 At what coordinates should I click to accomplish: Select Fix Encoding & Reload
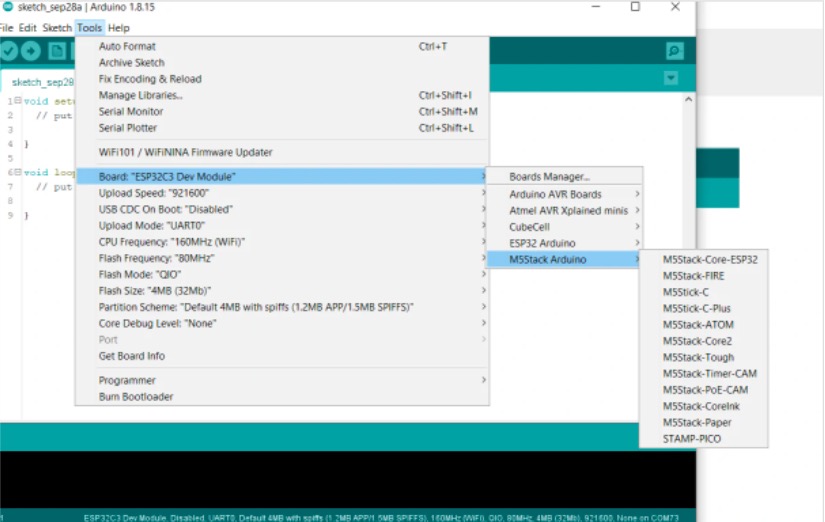tap(283, 79)
